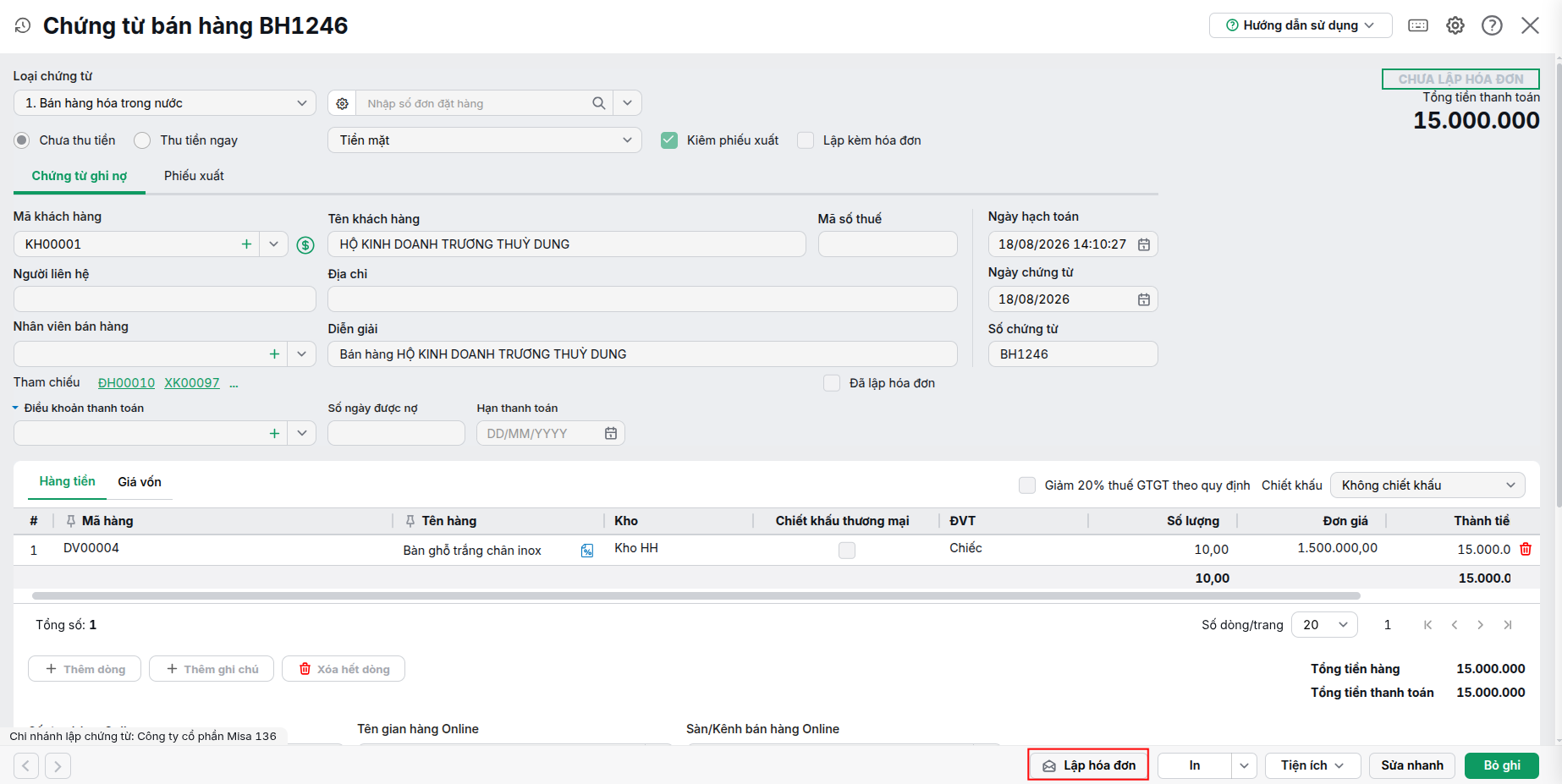Go to the last page of rows
This screenshot has width=1562, height=784.
[1508, 625]
